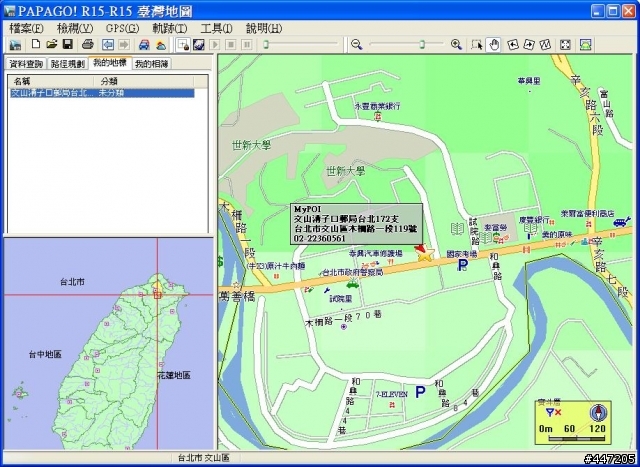Click the full screen expand icon
The height and width of the screenshot is (467, 640).
(x=565, y=44)
